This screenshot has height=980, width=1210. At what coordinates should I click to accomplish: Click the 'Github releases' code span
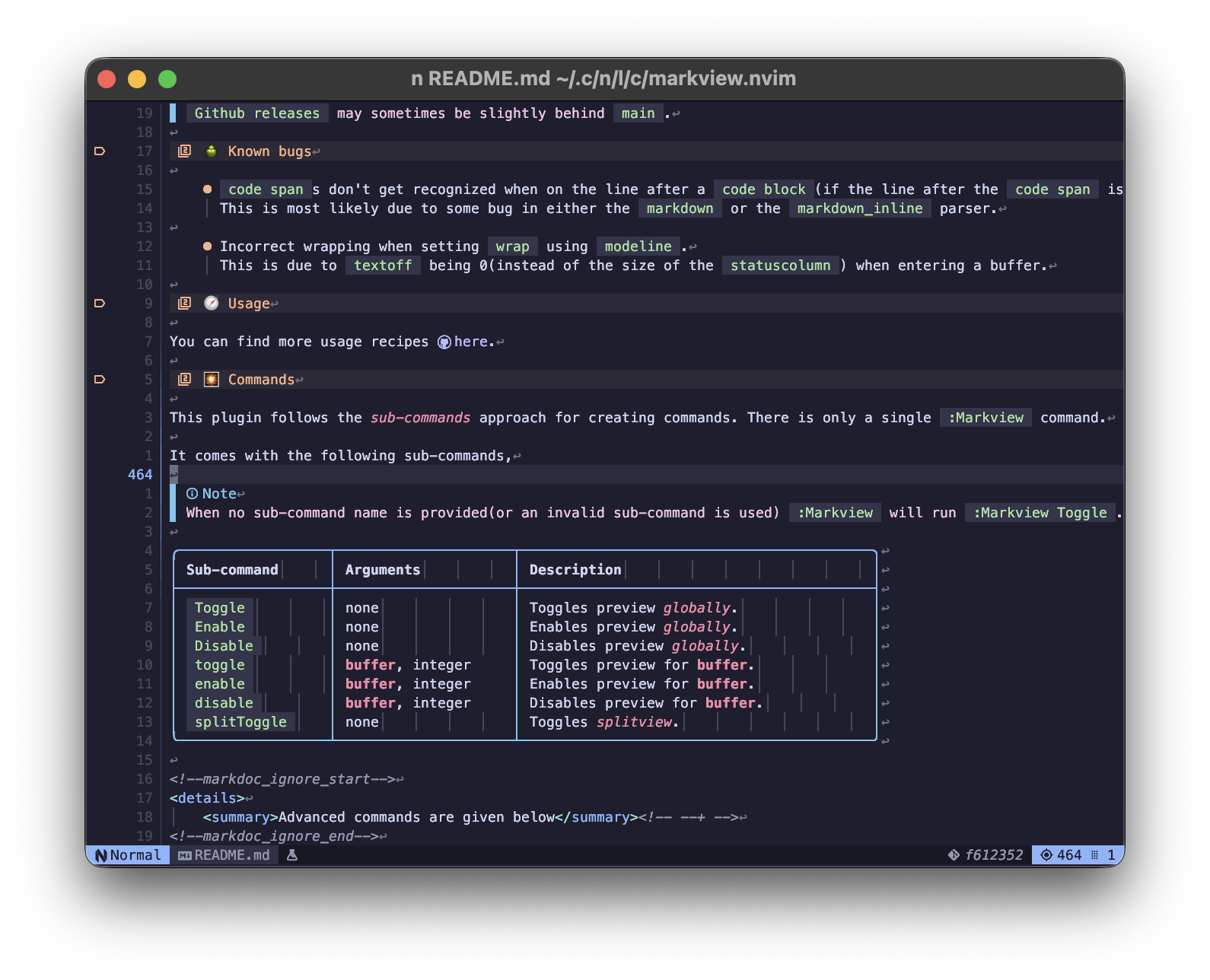(257, 113)
